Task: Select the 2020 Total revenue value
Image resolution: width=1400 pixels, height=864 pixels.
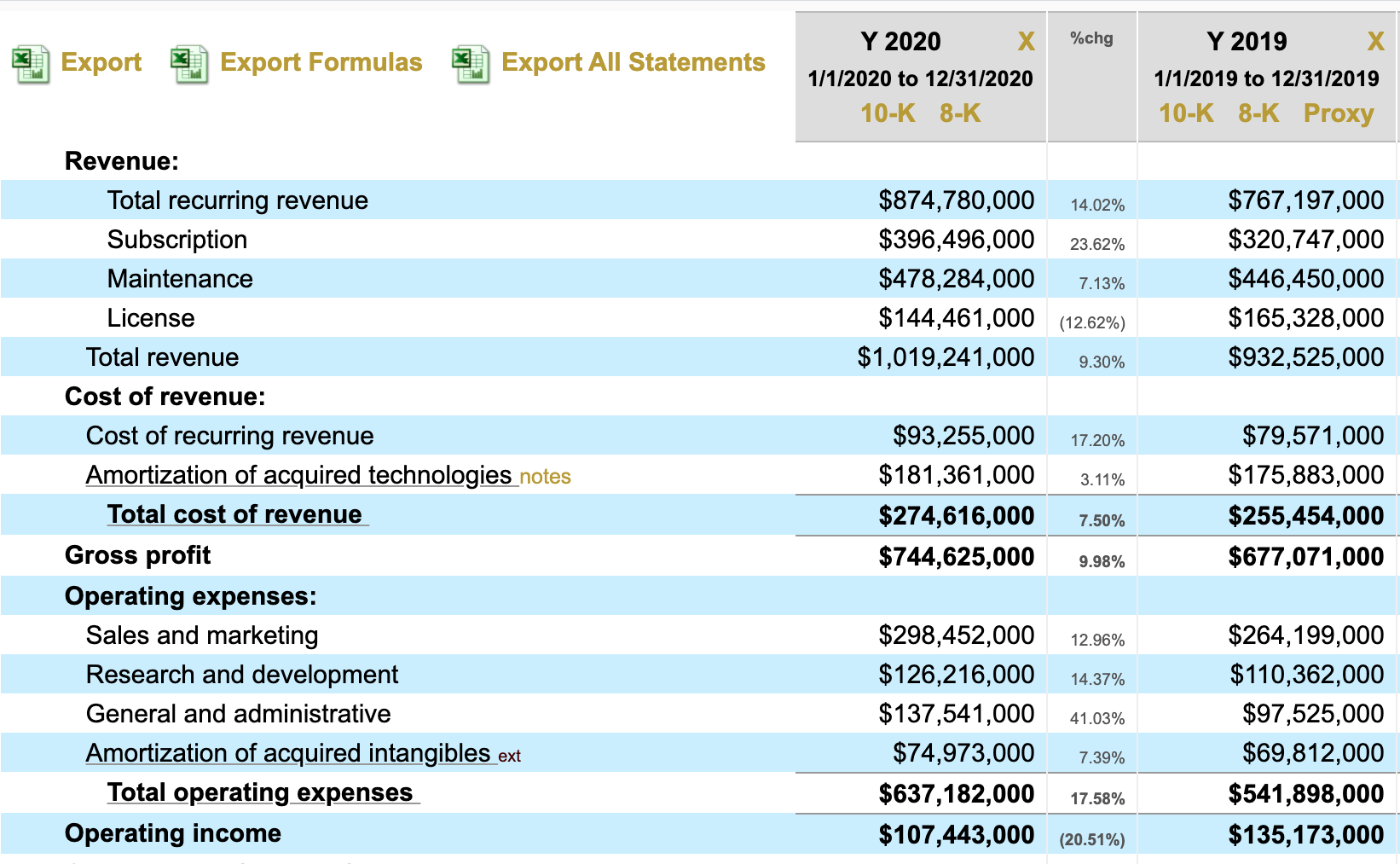Action: tap(946, 357)
